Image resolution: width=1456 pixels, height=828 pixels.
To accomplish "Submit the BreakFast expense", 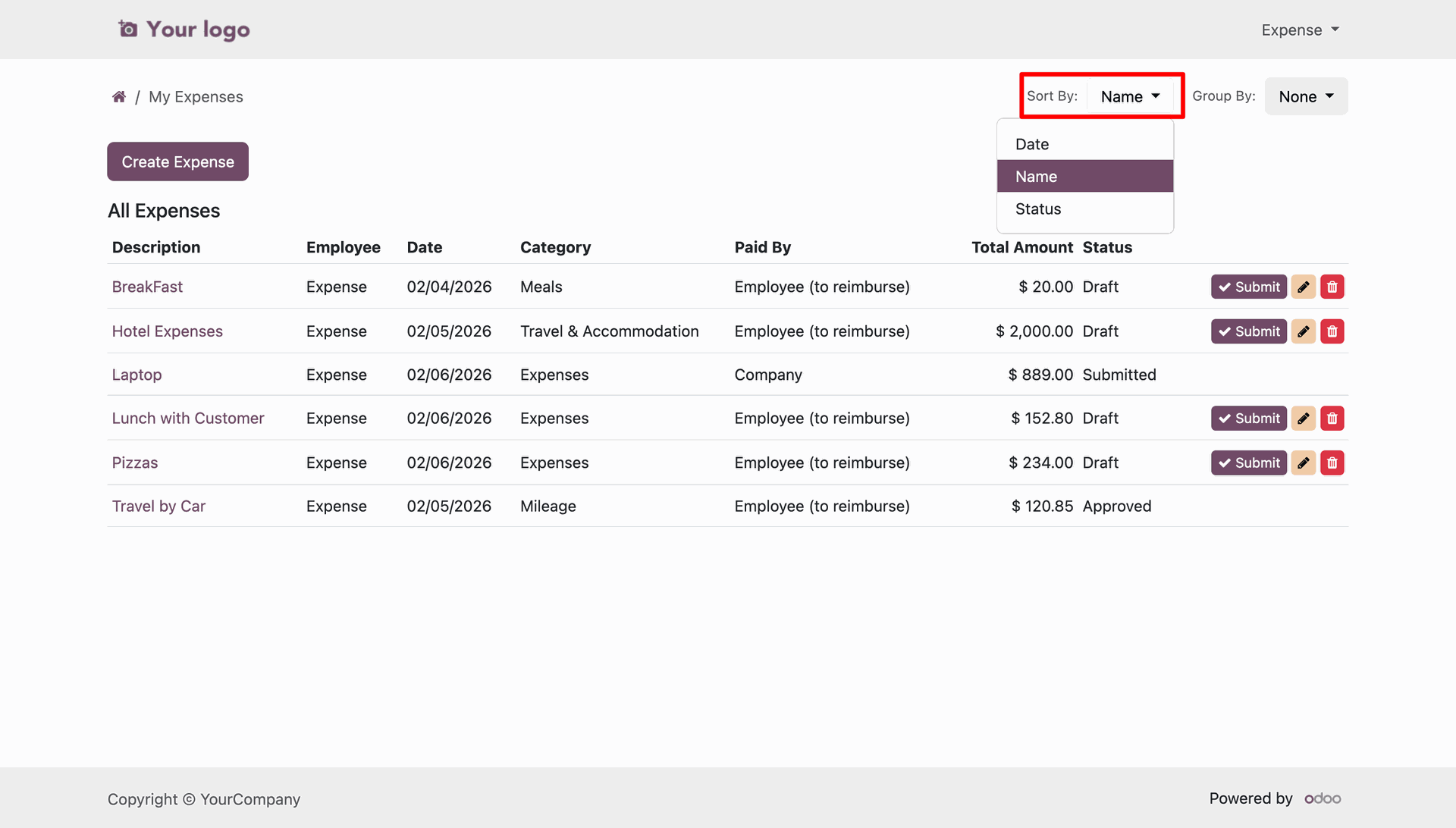I will pos(1248,287).
